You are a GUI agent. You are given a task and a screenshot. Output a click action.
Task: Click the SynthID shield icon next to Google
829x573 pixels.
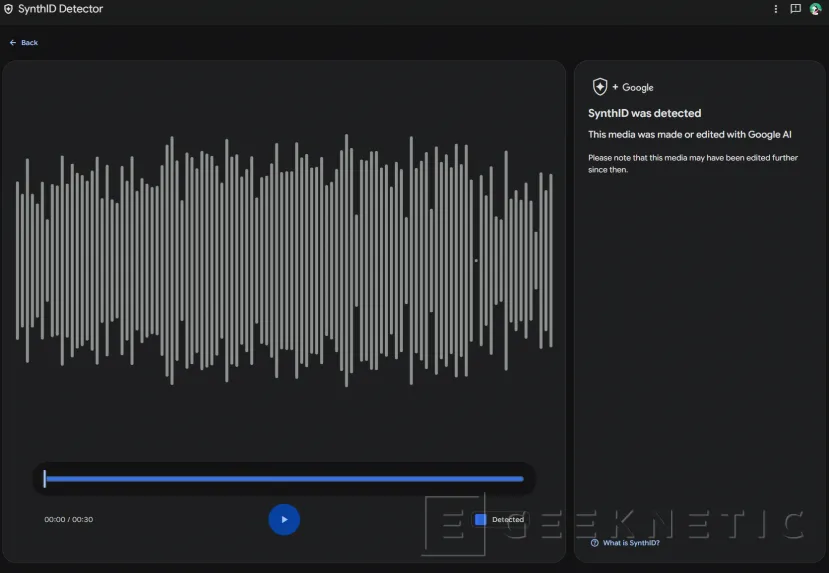tap(600, 87)
